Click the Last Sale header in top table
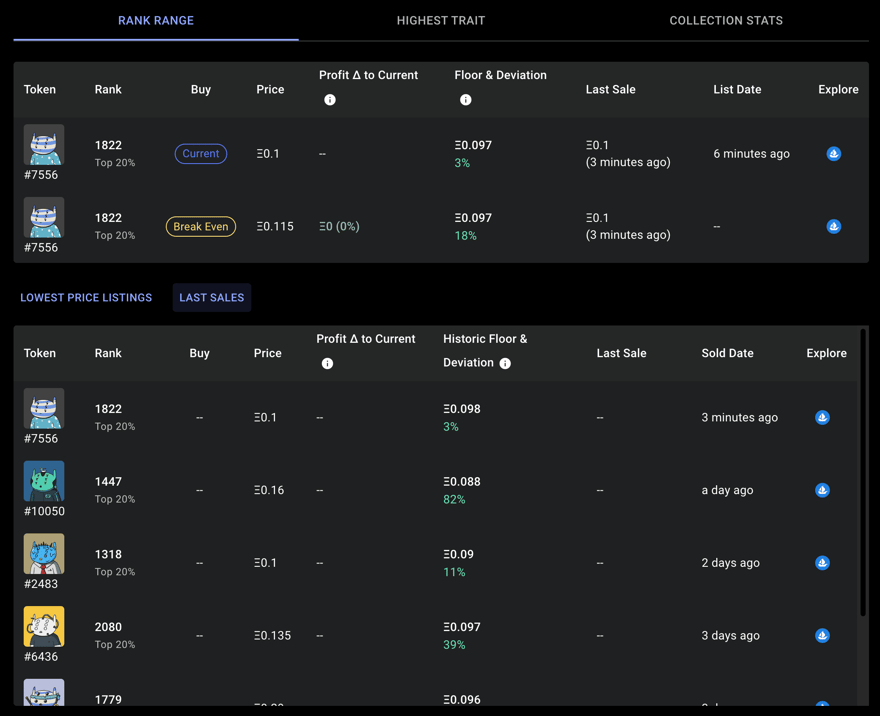Viewport: 880px width, 716px height. pyautogui.click(x=610, y=90)
